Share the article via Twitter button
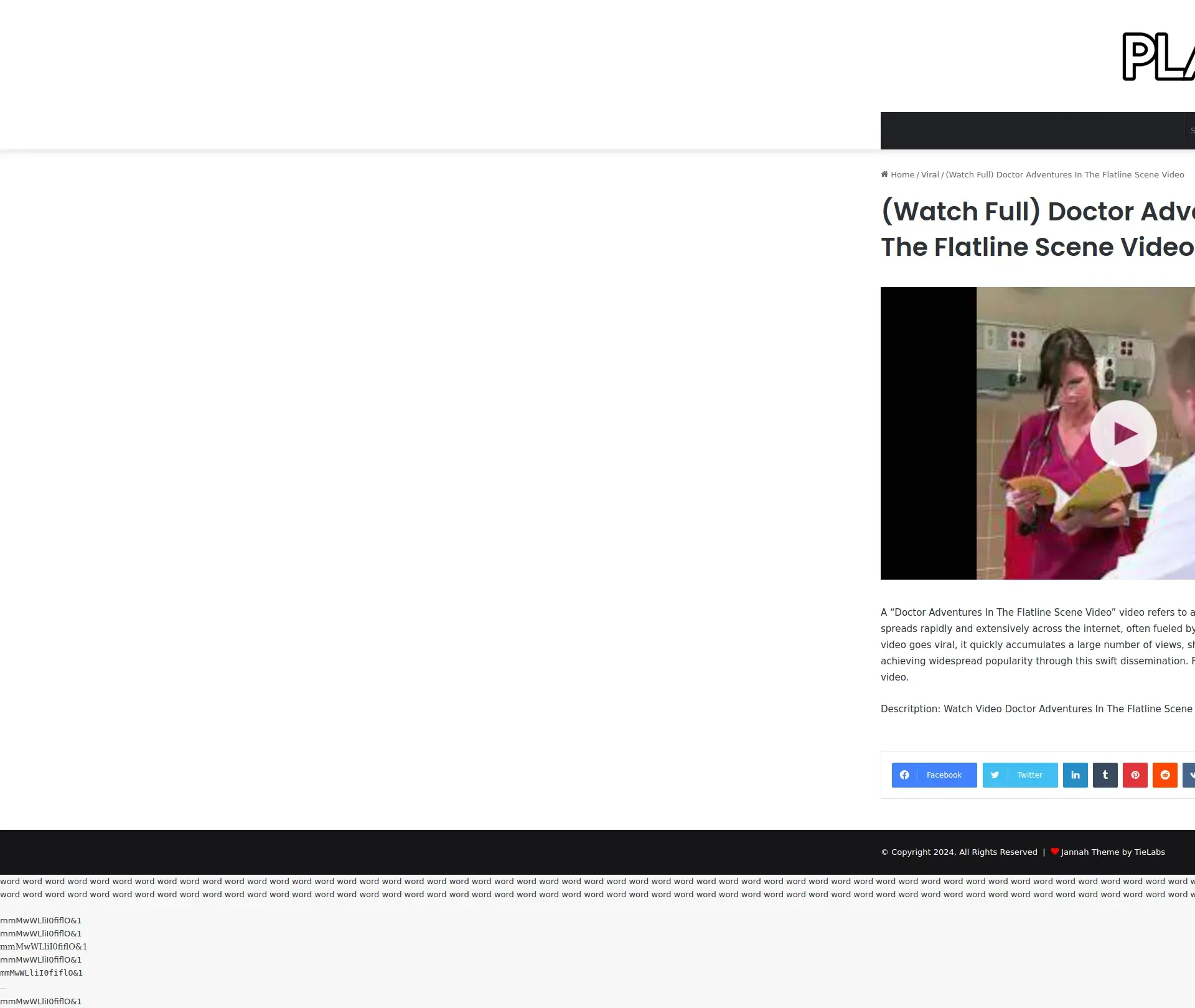 [1019, 775]
